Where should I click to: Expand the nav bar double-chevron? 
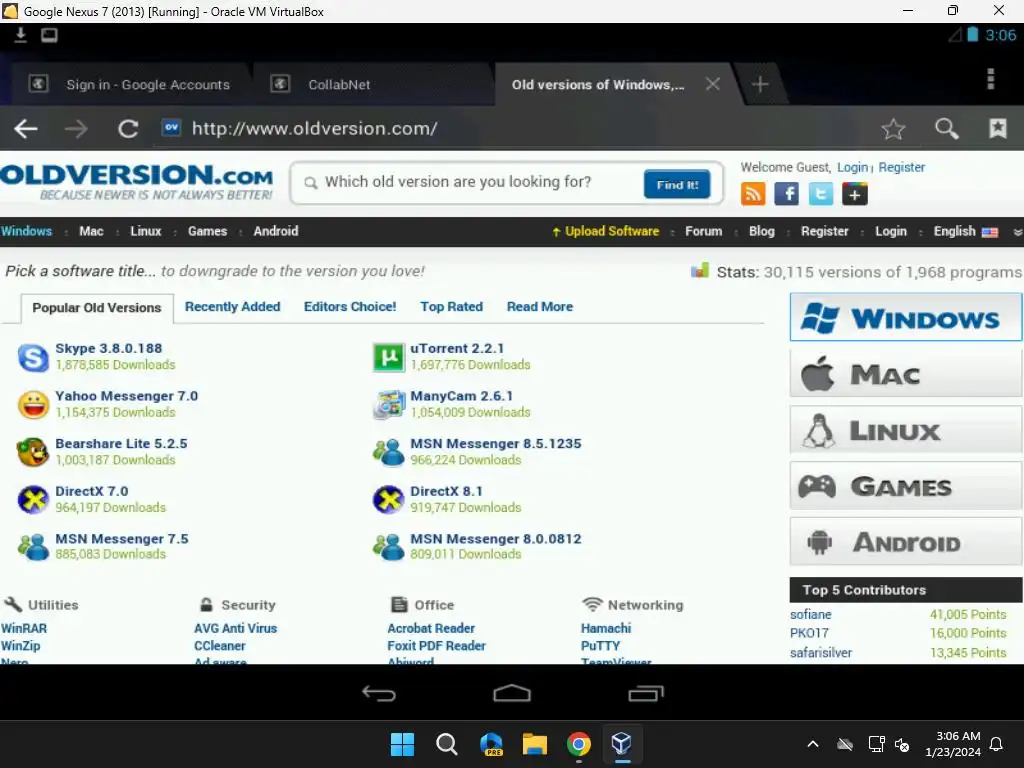1017,232
